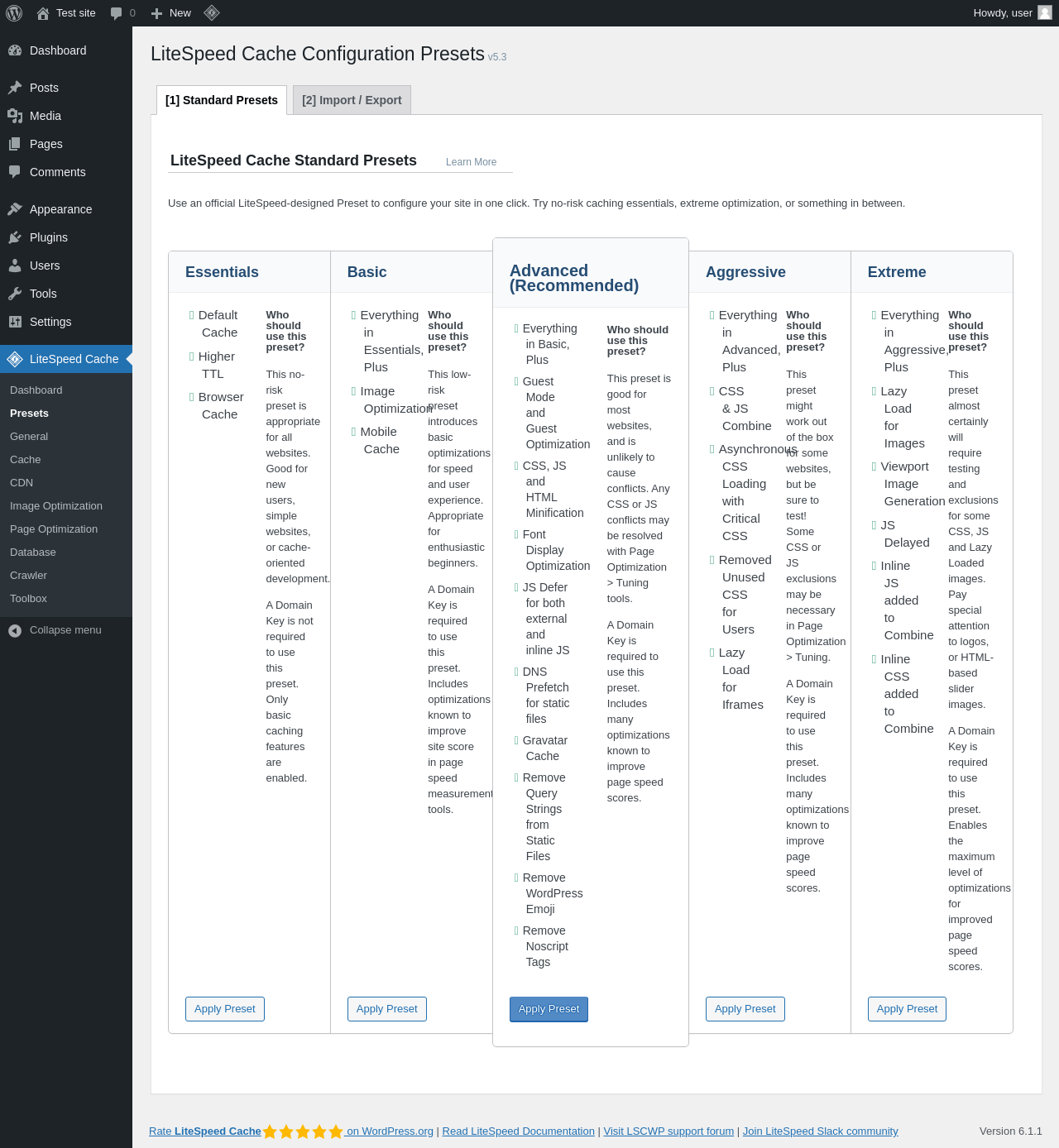Click the Essentials preset heading
Viewport: 1059px width, 1148px height.
222,272
